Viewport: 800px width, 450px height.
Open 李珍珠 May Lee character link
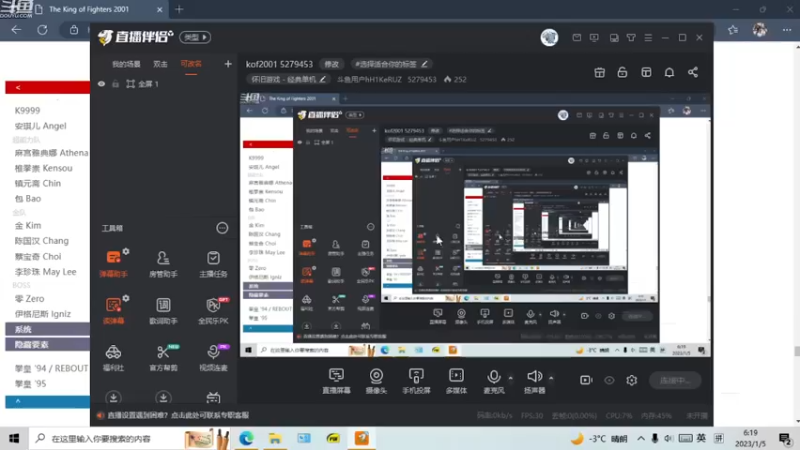(45, 272)
